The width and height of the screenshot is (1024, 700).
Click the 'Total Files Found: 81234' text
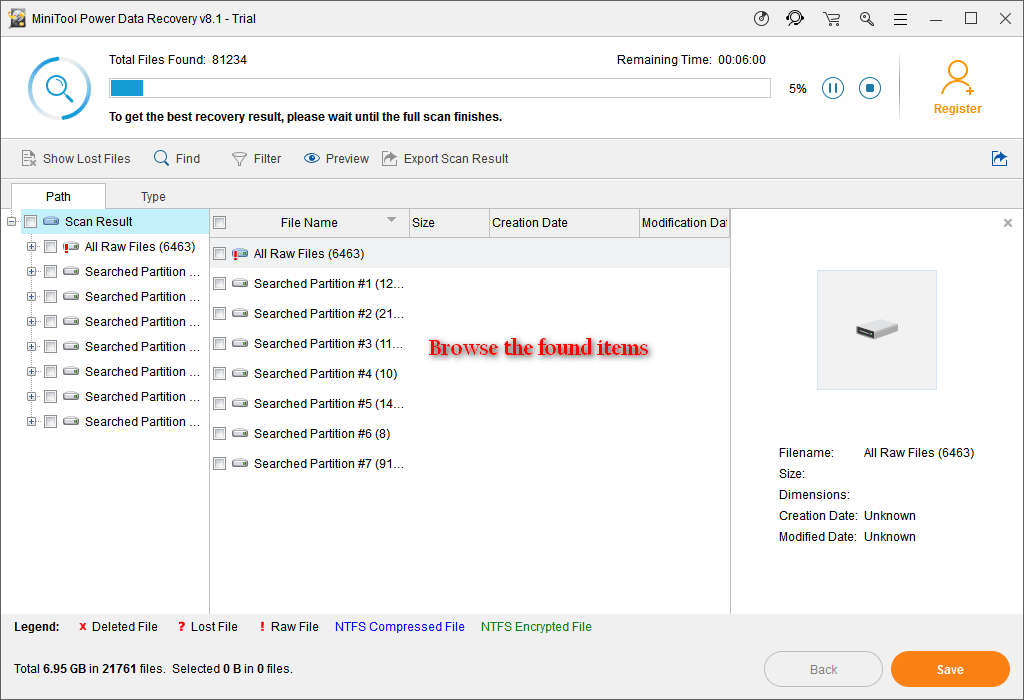pos(178,60)
